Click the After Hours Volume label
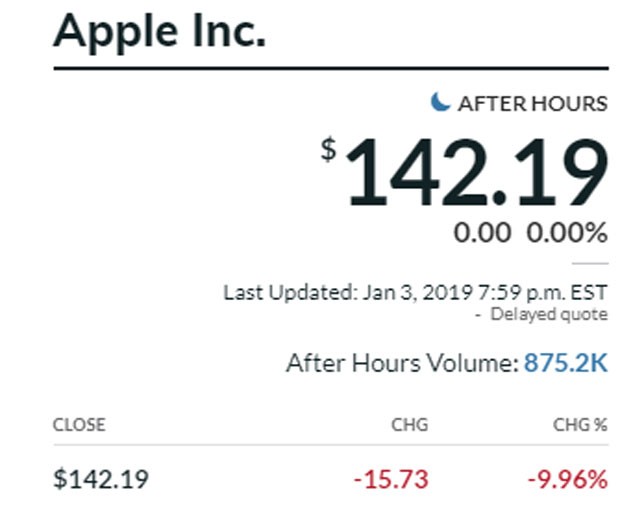Viewport: 620px width, 529px height. tap(401, 362)
